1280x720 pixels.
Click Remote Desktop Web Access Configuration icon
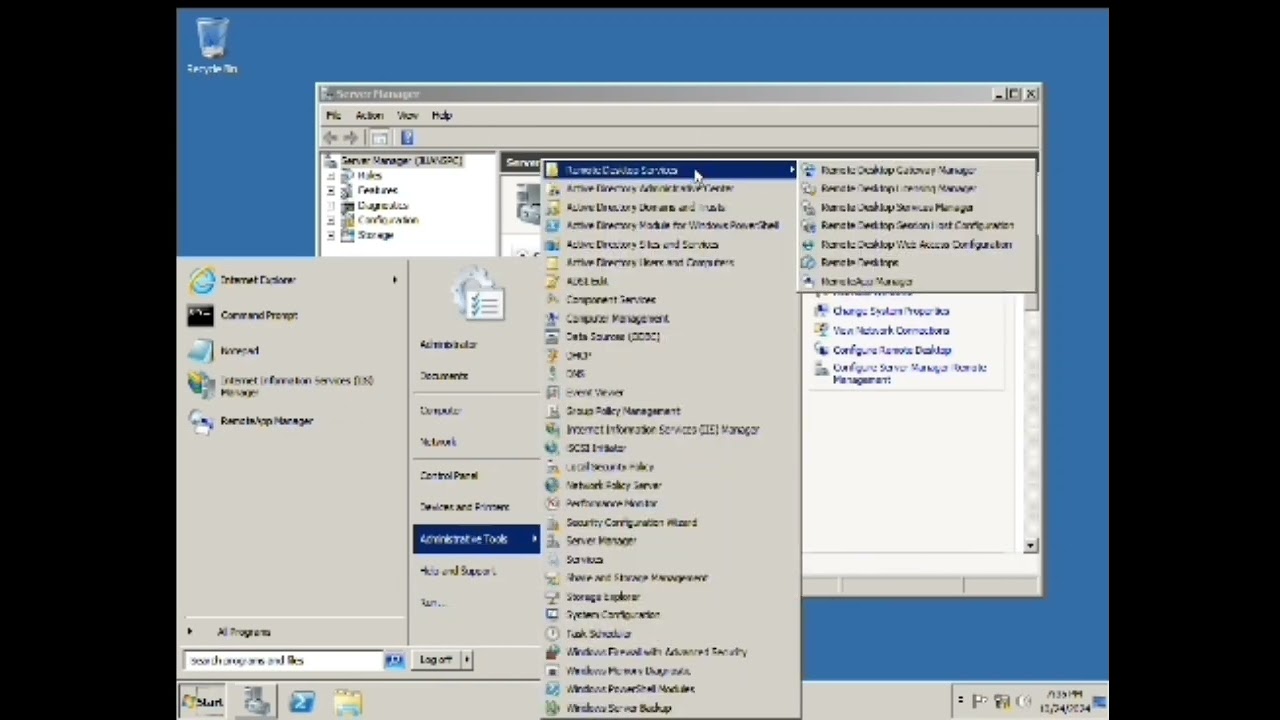(x=809, y=244)
